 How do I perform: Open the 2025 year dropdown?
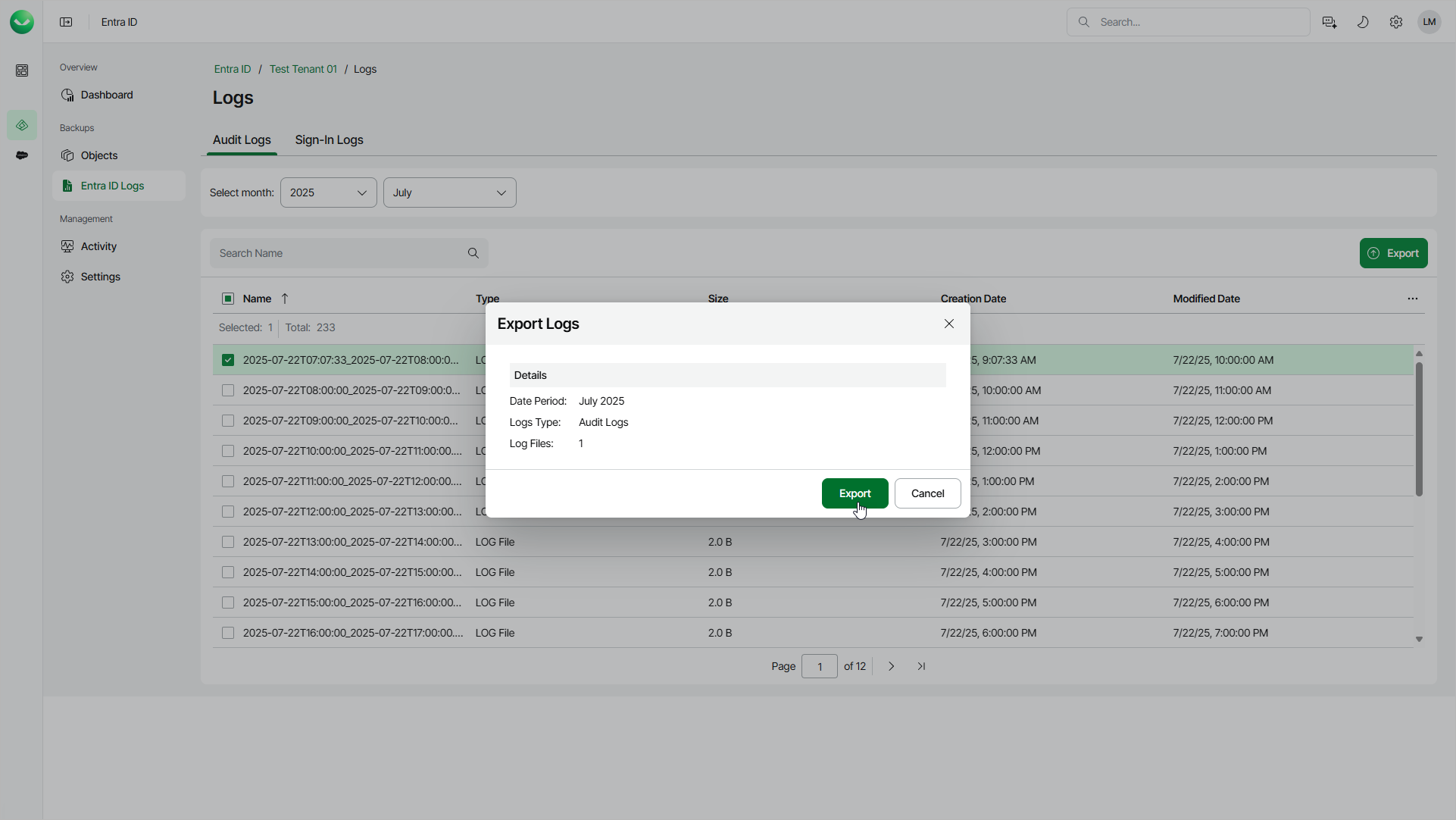tap(328, 192)
